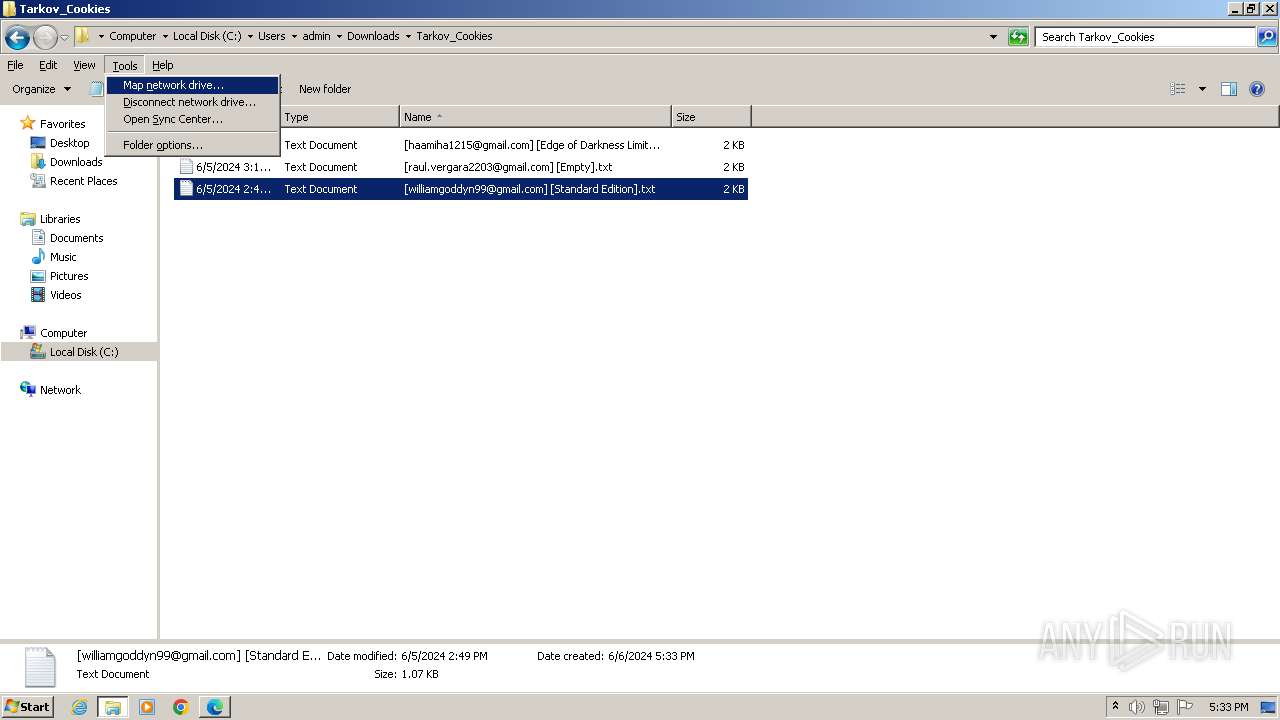Click the network tray icon
The width and height of the screenshot is (1280, 720).
click(x=1161, y=707)
